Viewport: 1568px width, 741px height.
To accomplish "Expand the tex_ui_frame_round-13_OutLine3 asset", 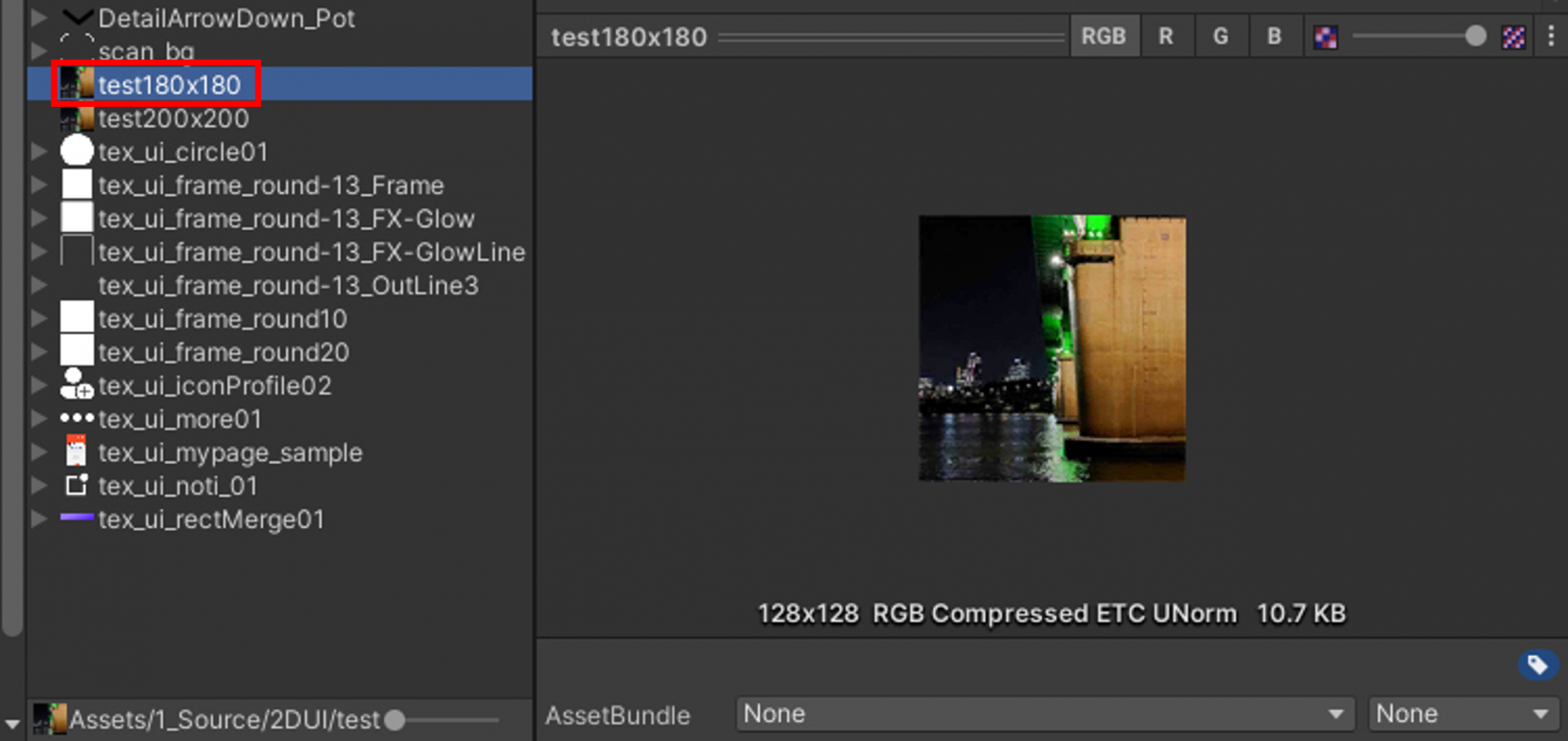I will click(x=38, y=285).
